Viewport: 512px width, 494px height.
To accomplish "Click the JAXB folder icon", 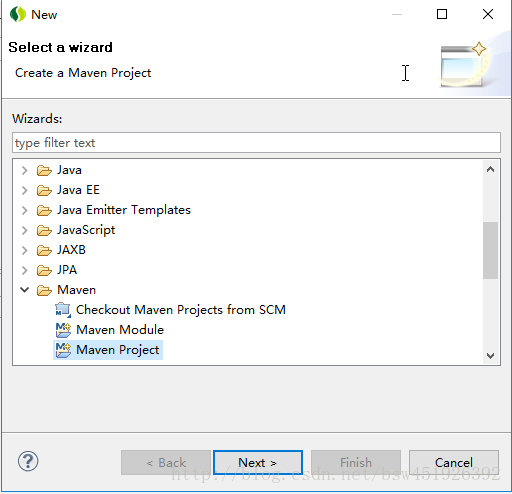I will [44, 250].
